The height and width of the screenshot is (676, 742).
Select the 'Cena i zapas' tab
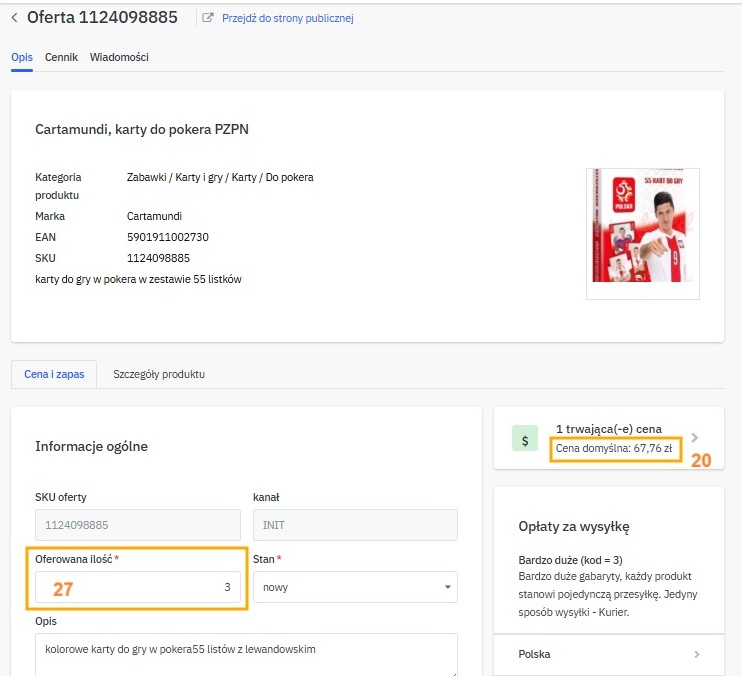53,374
